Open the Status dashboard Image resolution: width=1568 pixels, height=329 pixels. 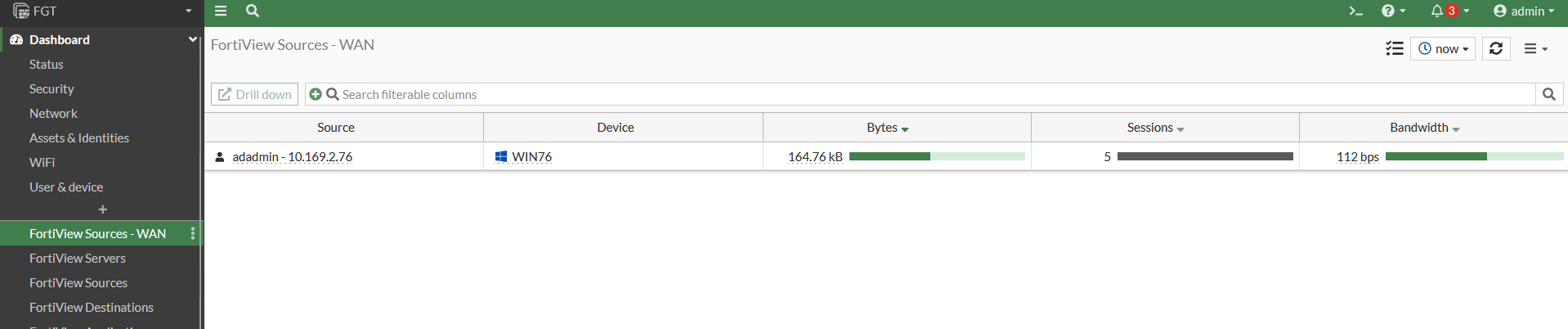[46, 64]
